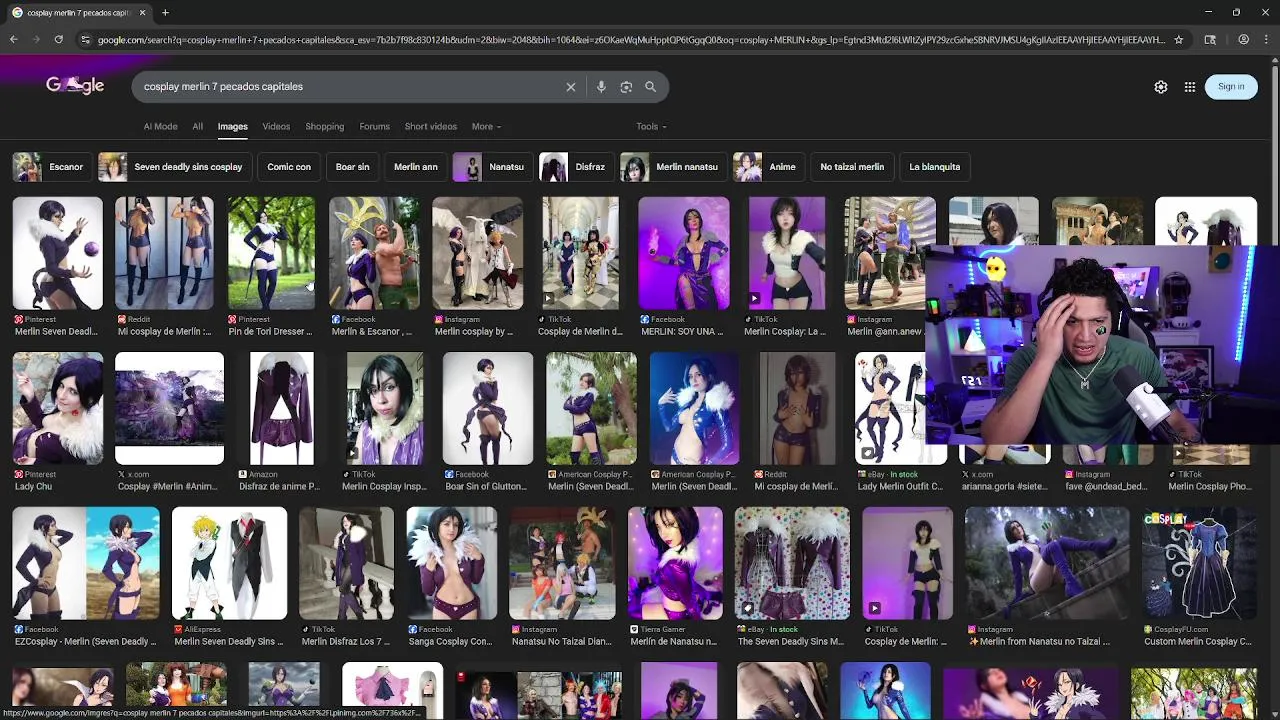Open Boar Sin of Gluttony image
Image resolution: width=1280 pixels, height=720 pixels.
click(x=488, y=408)
